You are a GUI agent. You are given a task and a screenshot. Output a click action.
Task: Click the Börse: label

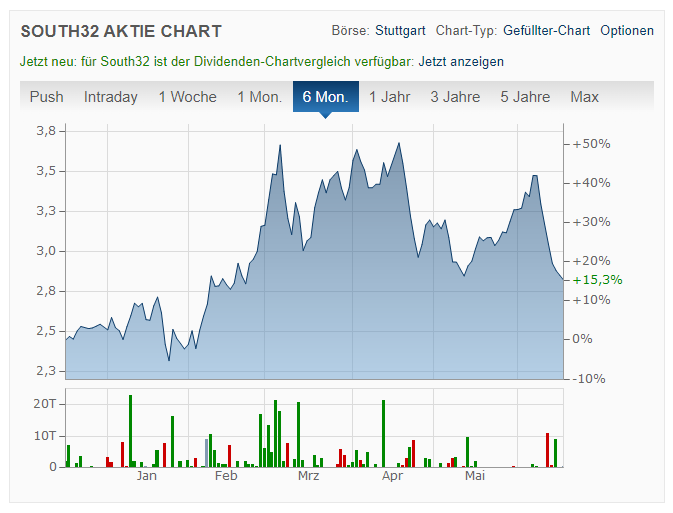point(350,30)
